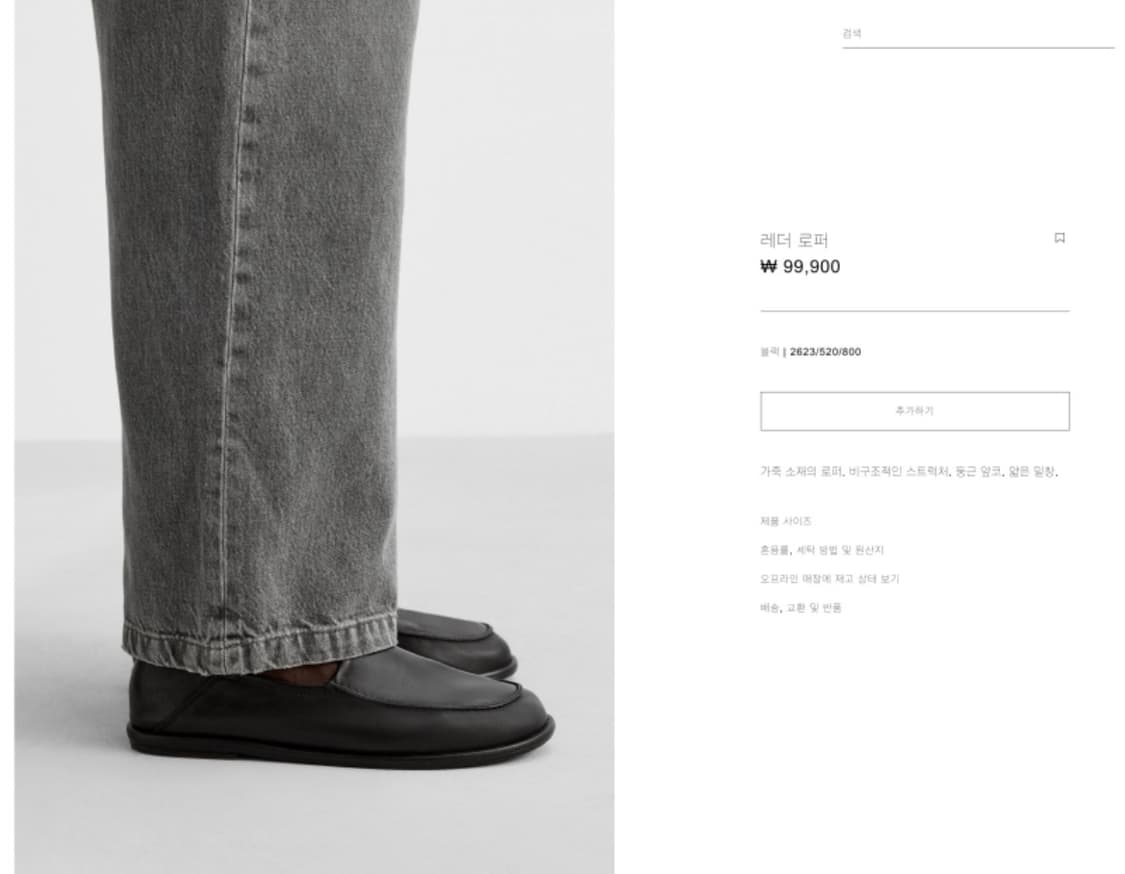Bookmark the 레더 로퍼 product
The image size is (1125, 874).
[x=1059, y=238]
